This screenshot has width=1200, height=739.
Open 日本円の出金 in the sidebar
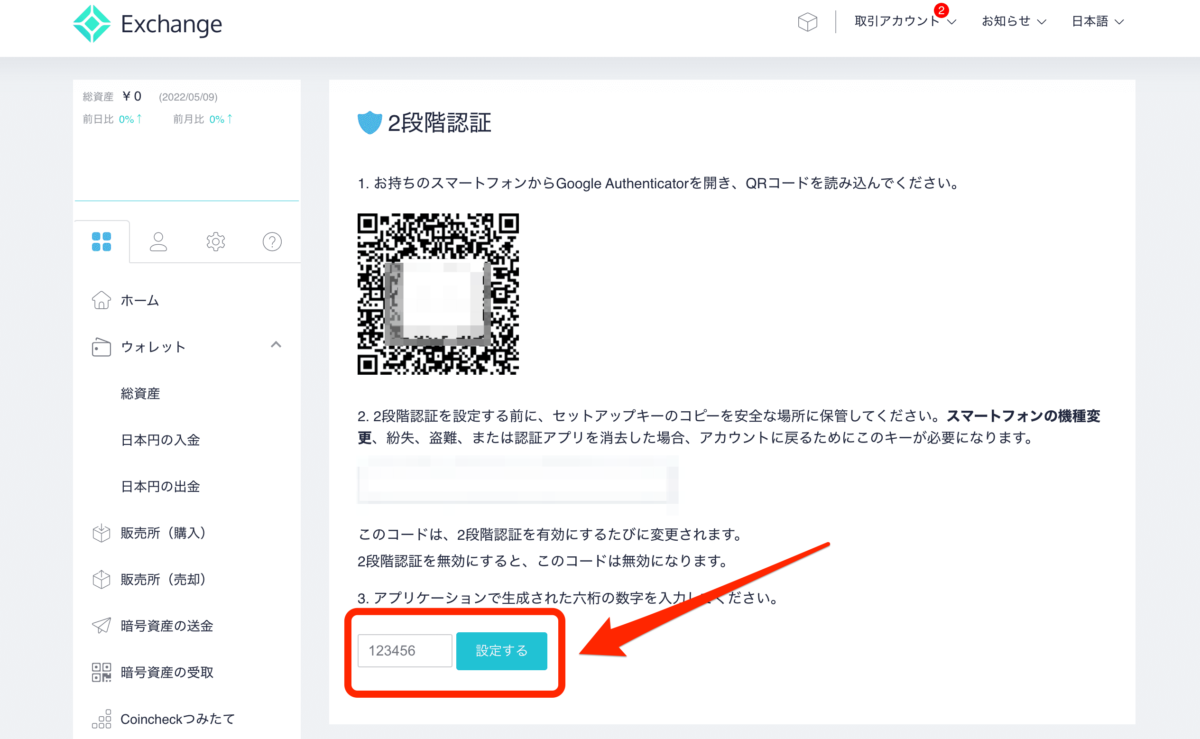coord(160,486)
